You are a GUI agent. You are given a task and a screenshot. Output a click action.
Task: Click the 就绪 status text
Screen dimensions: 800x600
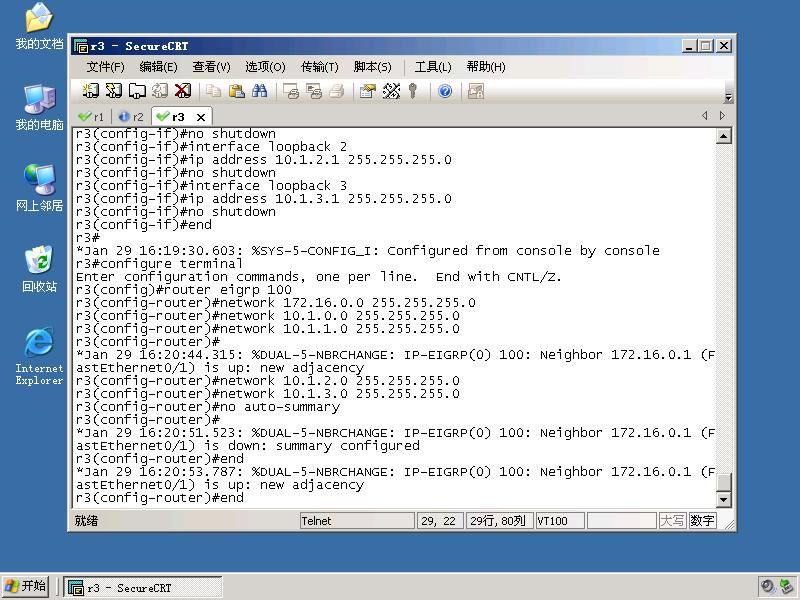click(x=86, y=521)
